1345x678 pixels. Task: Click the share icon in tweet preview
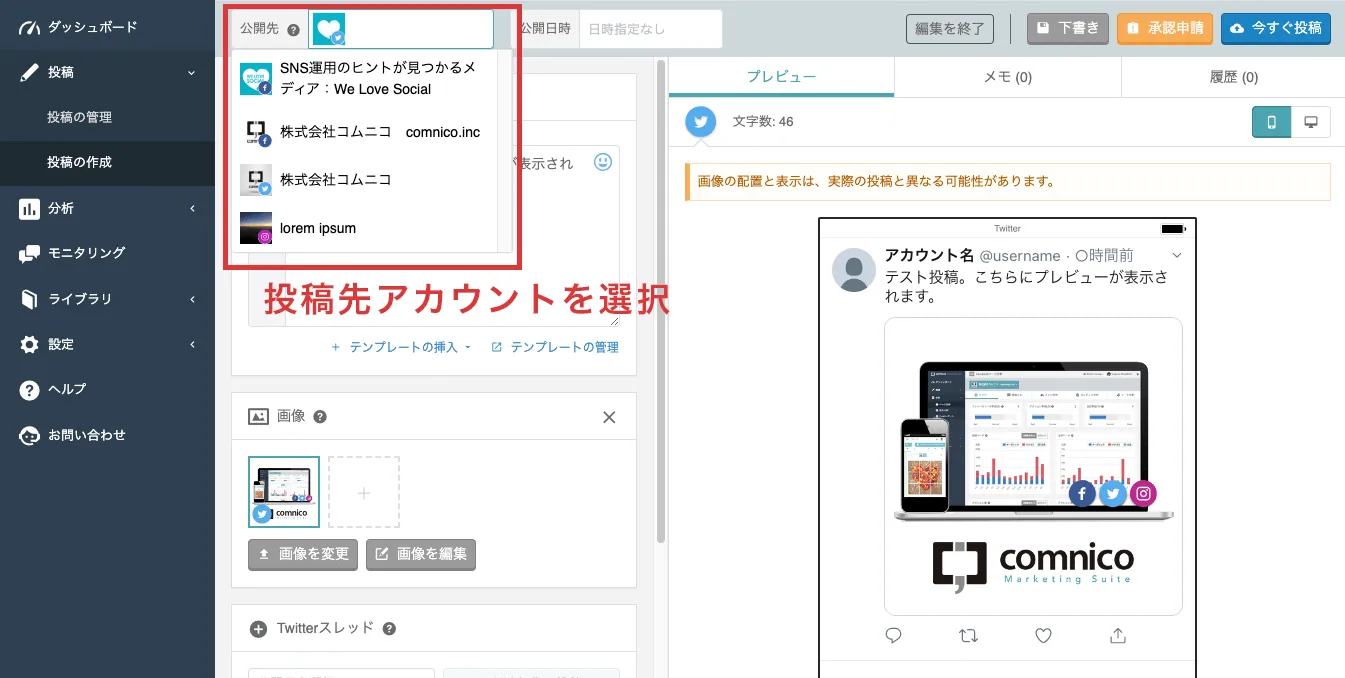1118,635
